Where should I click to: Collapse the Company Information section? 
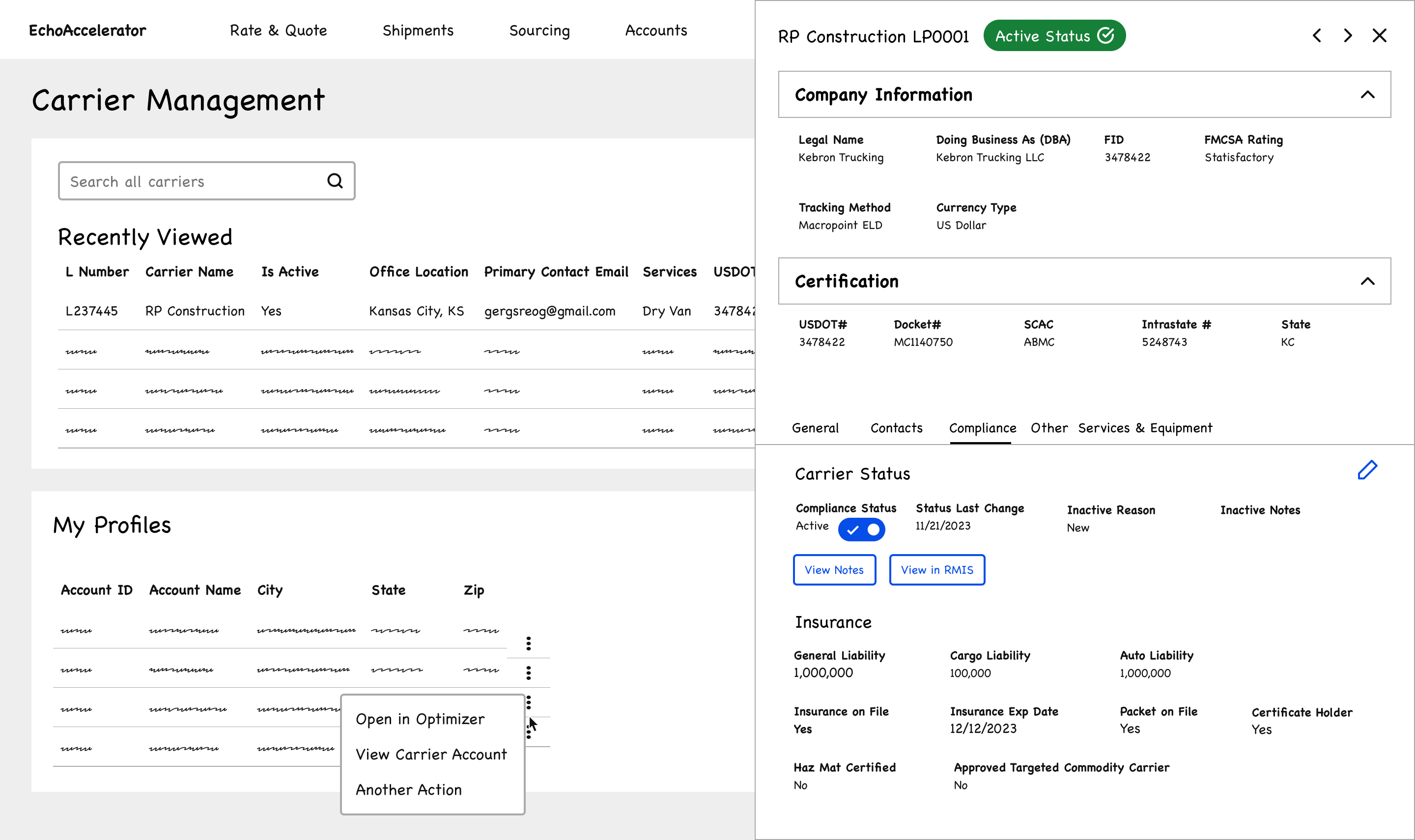pos(1367,94)
